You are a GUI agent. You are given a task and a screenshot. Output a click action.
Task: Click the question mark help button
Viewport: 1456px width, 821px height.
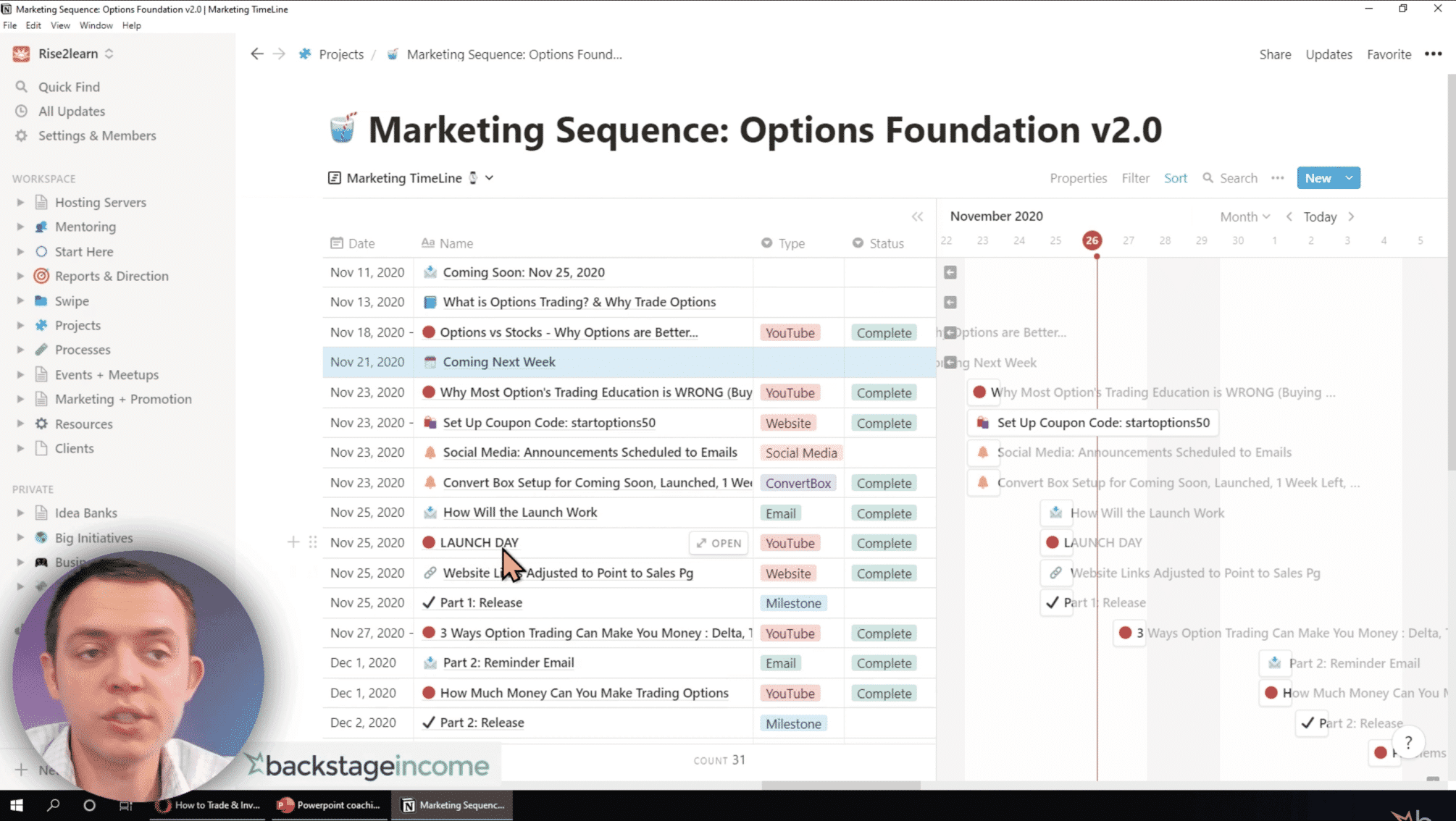point(1408,743)
